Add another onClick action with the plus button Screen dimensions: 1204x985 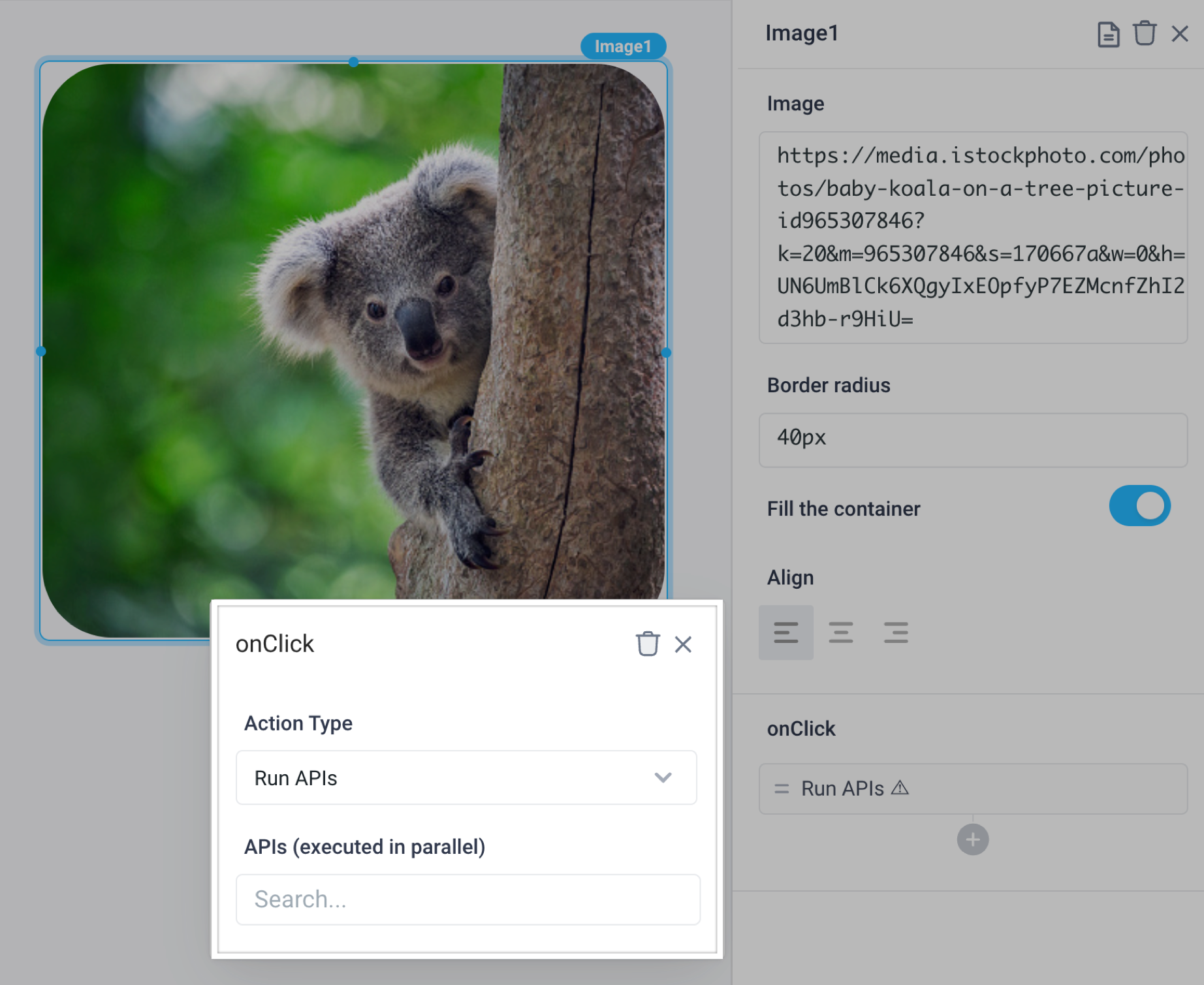973,839
